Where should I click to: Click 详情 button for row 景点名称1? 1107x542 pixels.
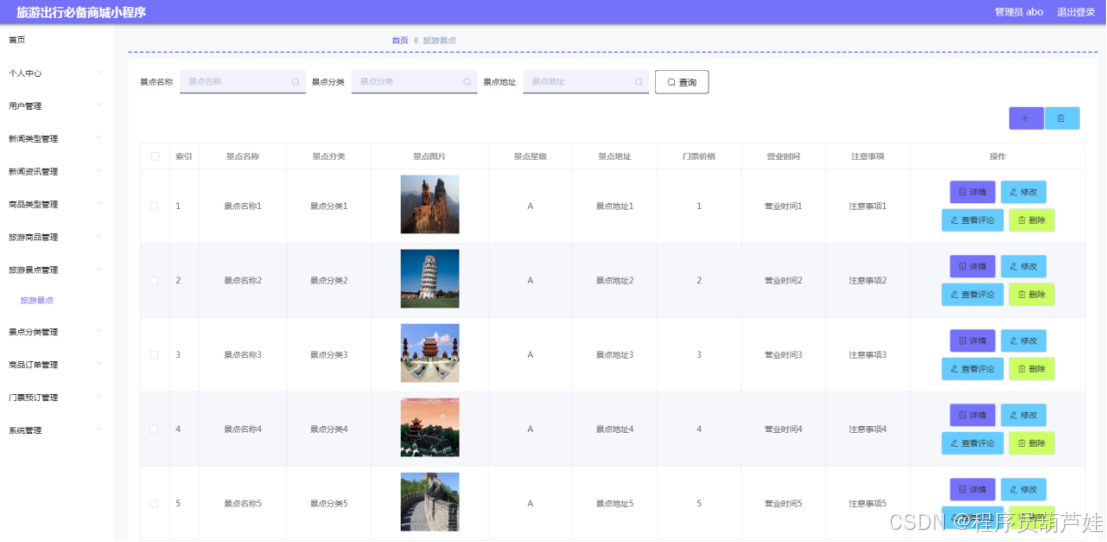click(x=972, y=192)
